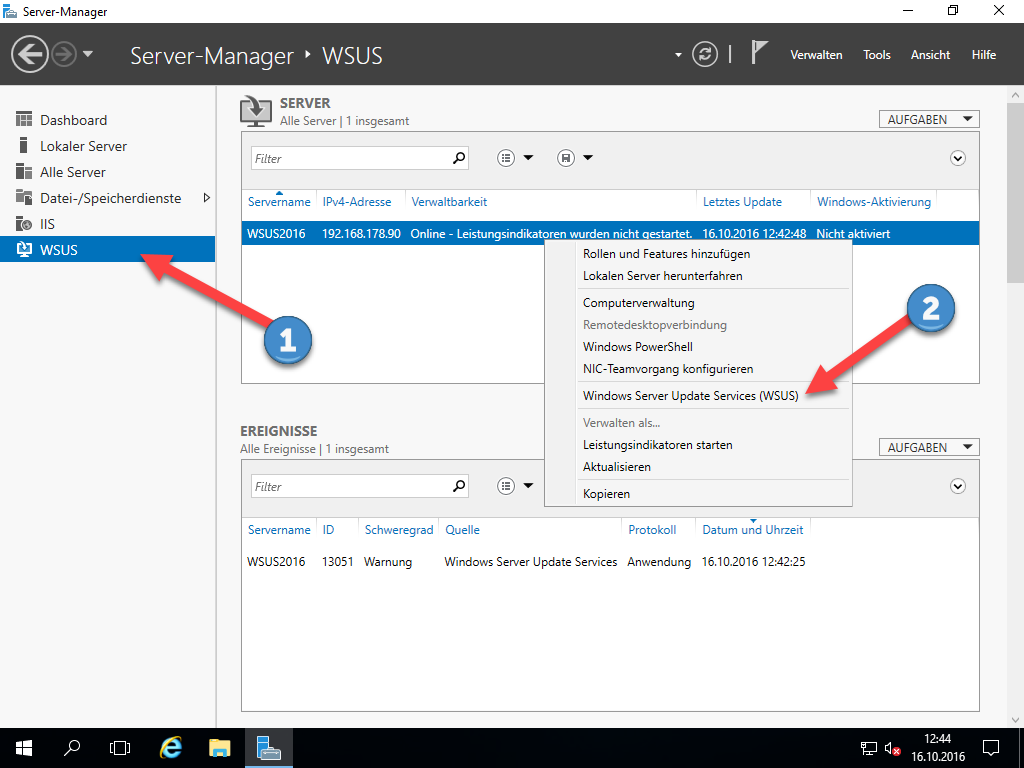The width and height of the screenshot is (1024, 768).
Task: Click the forward navigation arrow
Action: (x=64, y=54)
